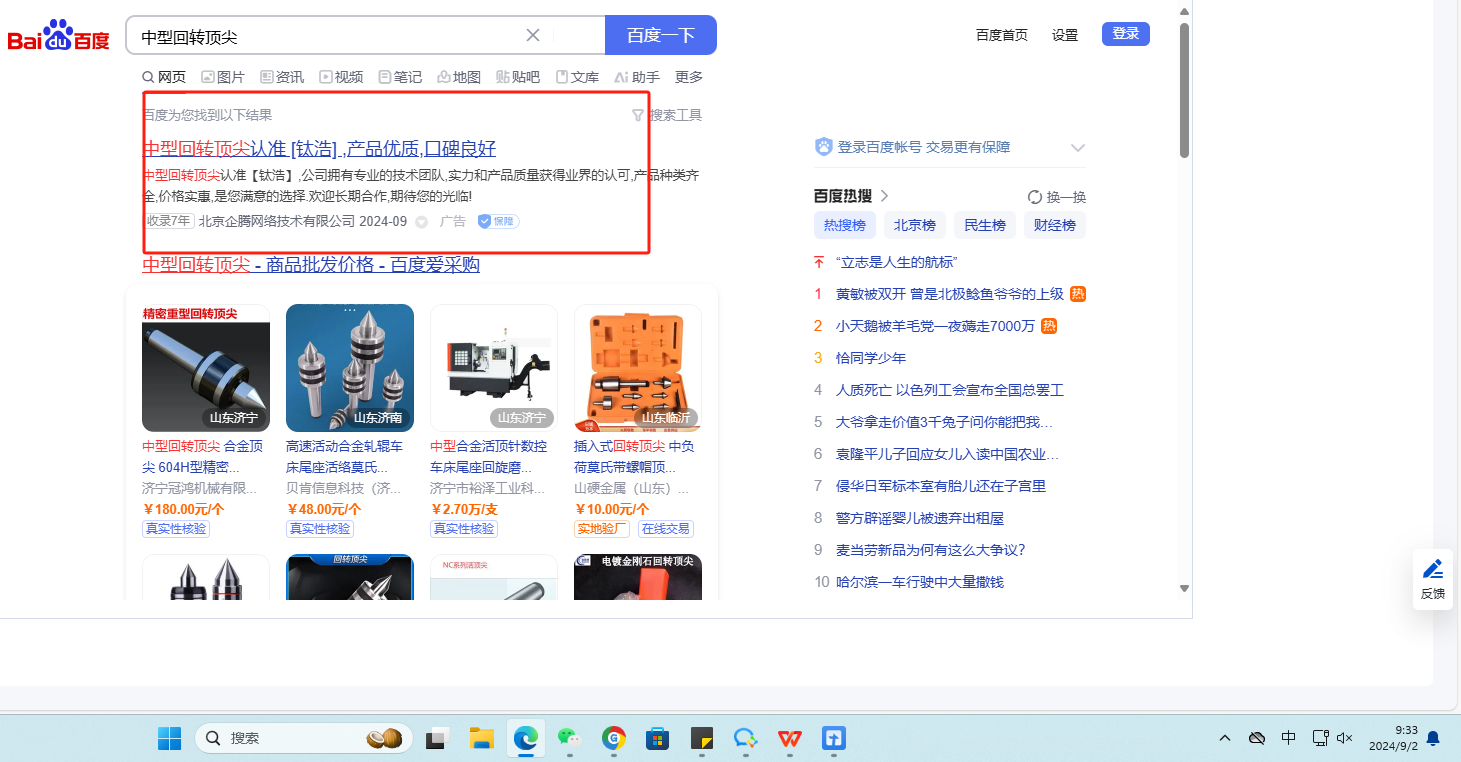Click the cloud sync tray icon
Image resolution: width=1461 pixels, height=762 pixels.
[x=1257, y=738]
